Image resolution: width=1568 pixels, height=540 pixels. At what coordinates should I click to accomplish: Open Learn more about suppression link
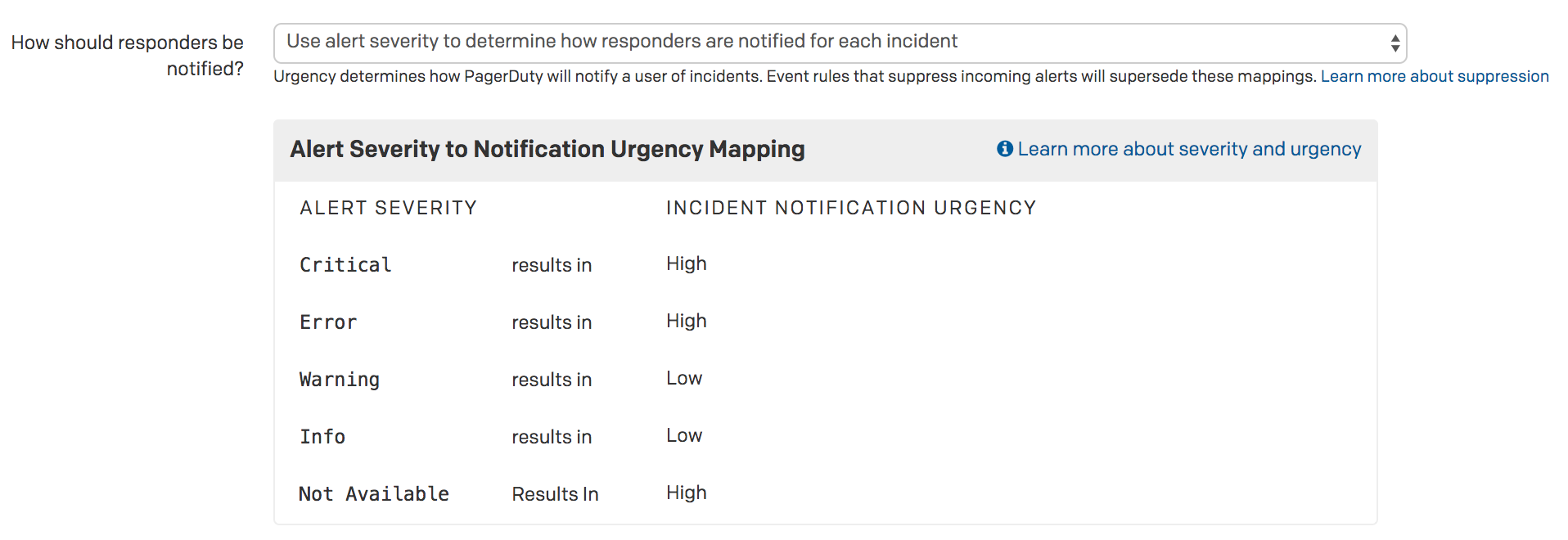[1434, 77]
